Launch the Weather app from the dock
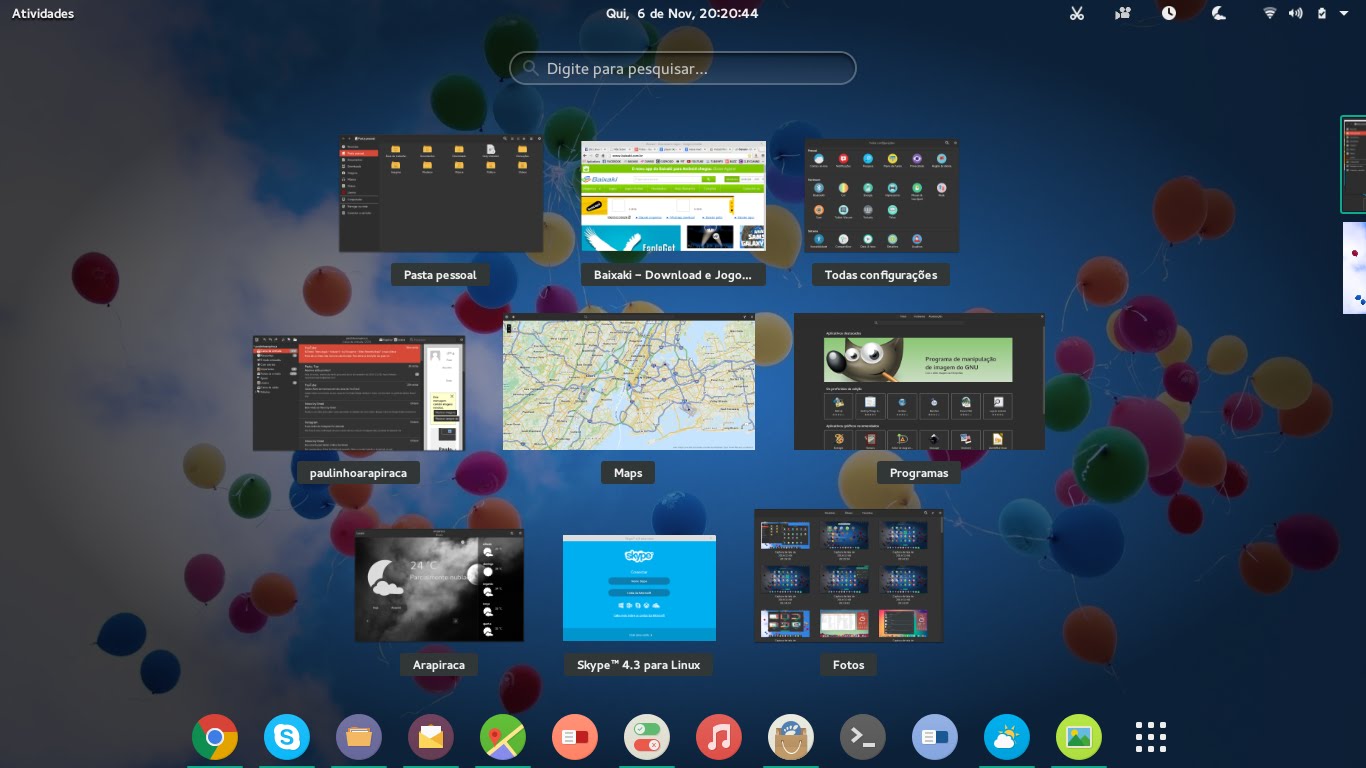1366x768 pixels. coord(1007,737)
